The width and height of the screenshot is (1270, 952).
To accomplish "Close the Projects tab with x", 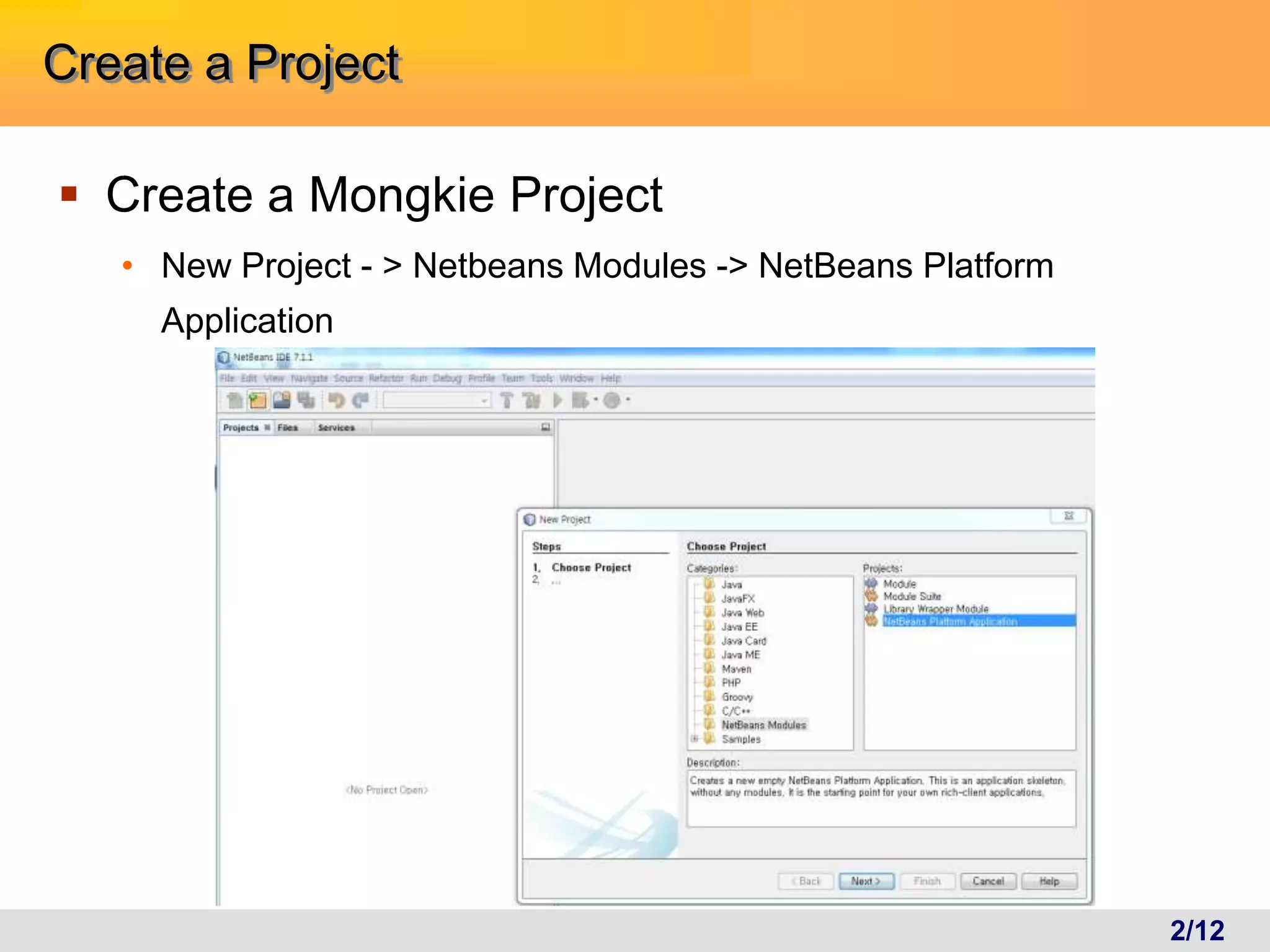I will point(267,427).
